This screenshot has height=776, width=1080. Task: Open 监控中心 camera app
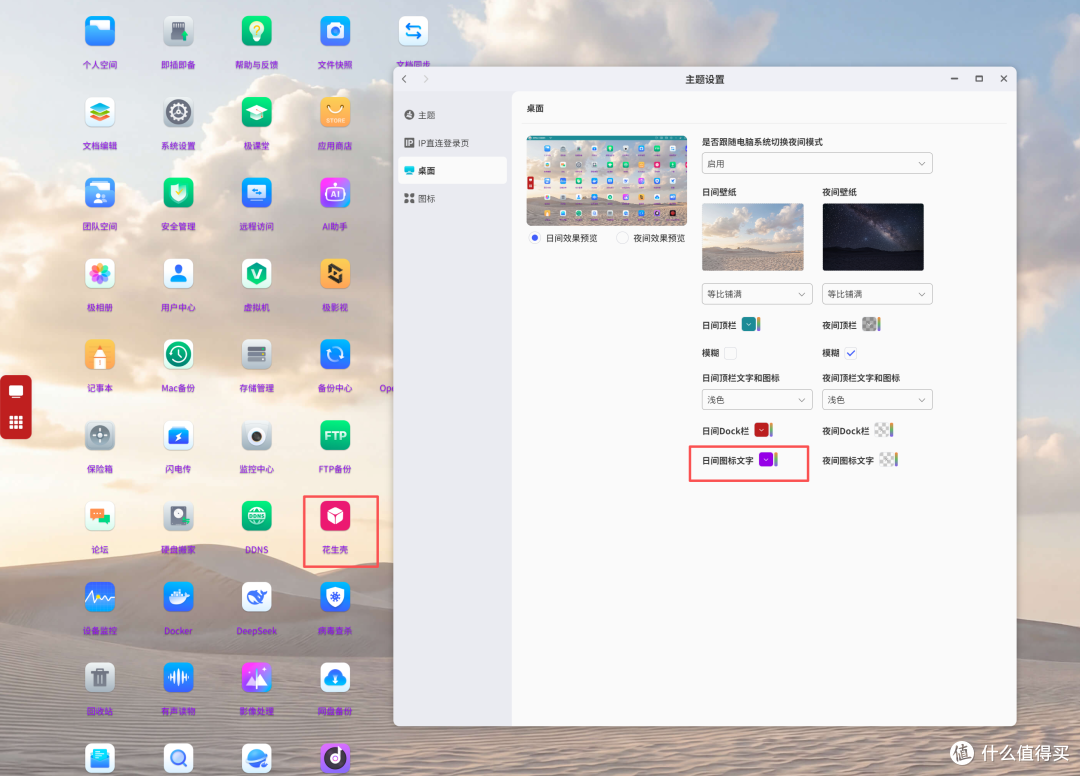pos(256,435)
